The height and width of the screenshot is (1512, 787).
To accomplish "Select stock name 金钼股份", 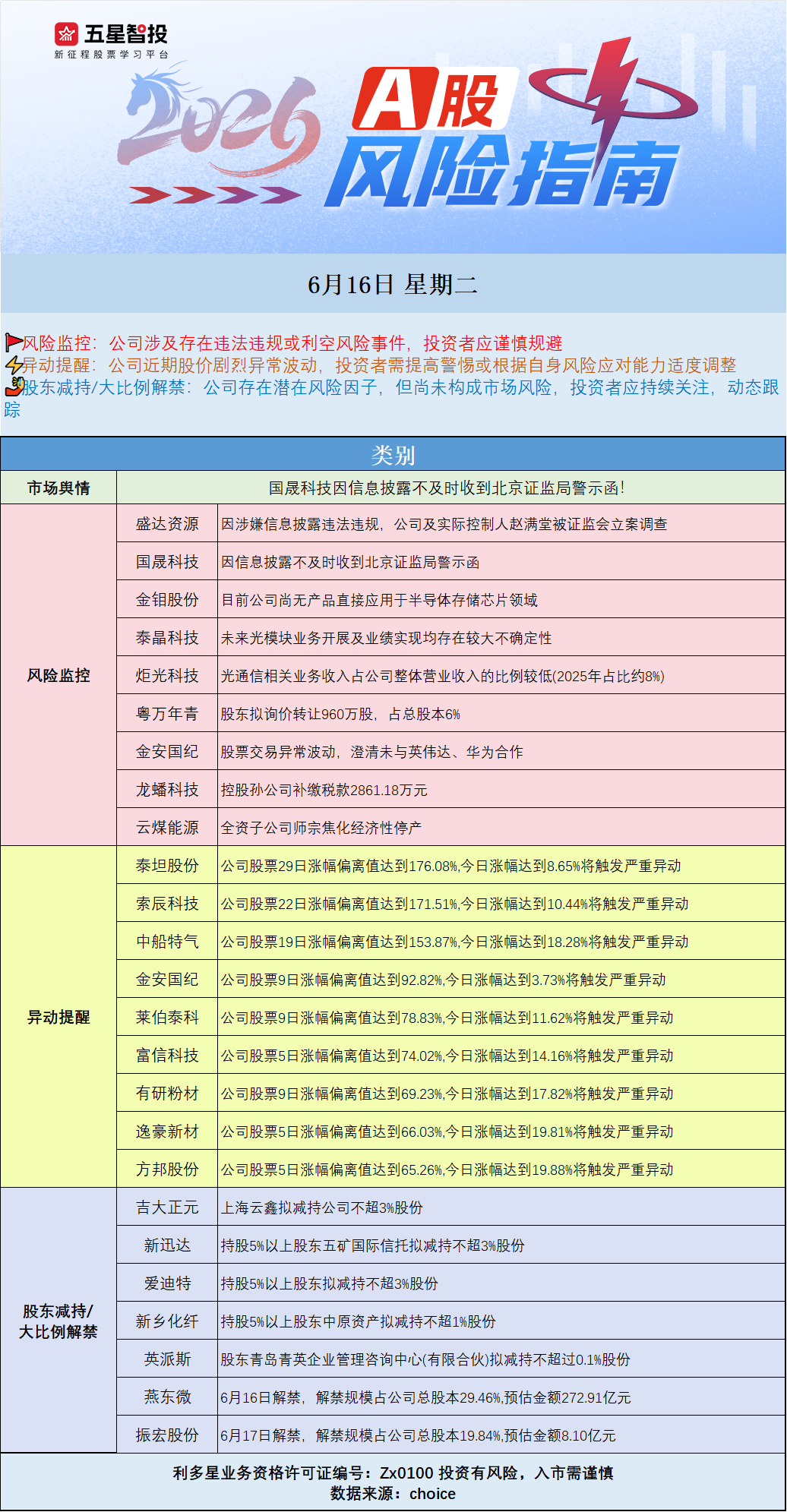I will tap(167, 600).
